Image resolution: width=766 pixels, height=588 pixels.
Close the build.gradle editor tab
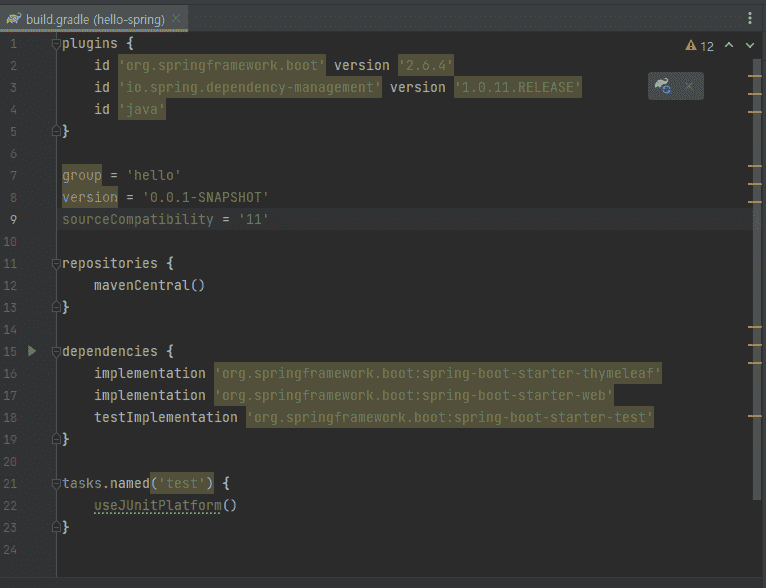coord(177,18)
